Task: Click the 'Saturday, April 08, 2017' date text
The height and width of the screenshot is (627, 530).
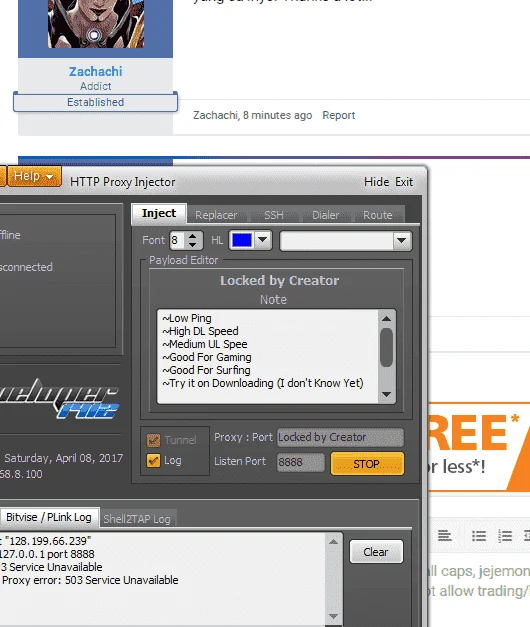Action: point(63,458)
